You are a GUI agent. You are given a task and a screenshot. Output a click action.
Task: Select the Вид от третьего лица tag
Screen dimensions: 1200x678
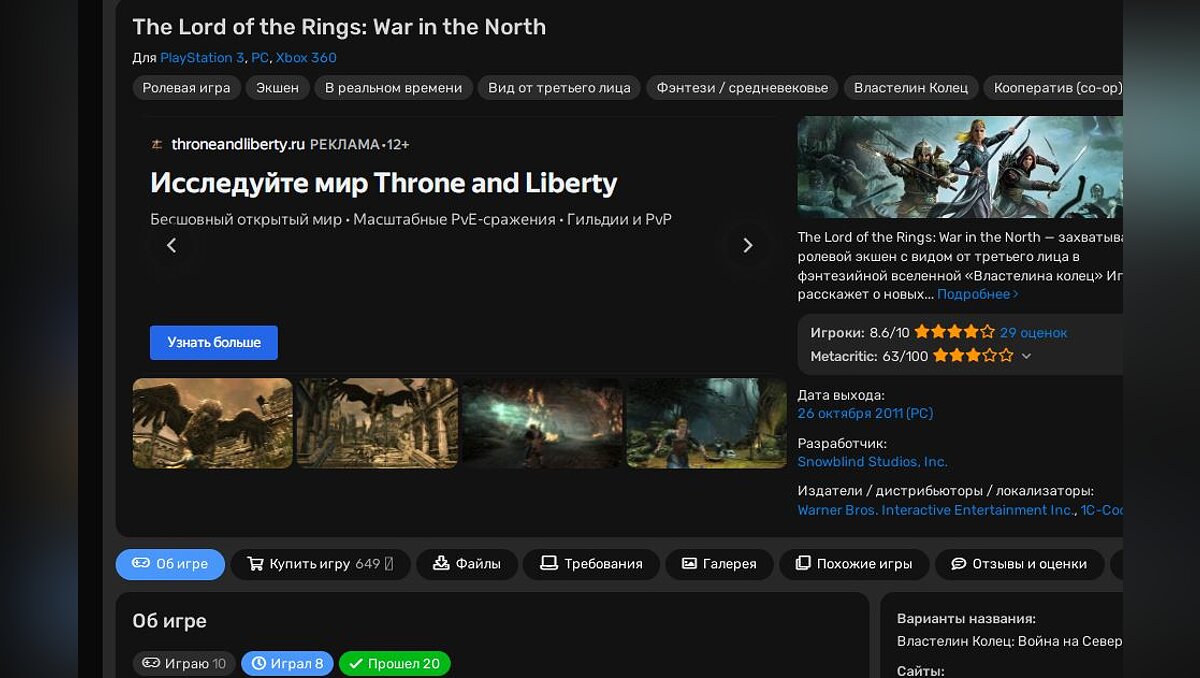[x=559, y=88]
